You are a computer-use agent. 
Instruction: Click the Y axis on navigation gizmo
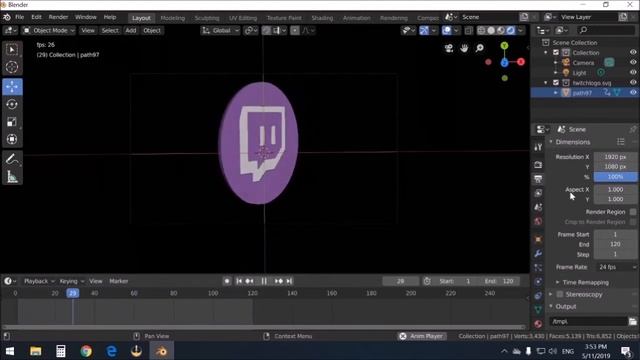504,46
